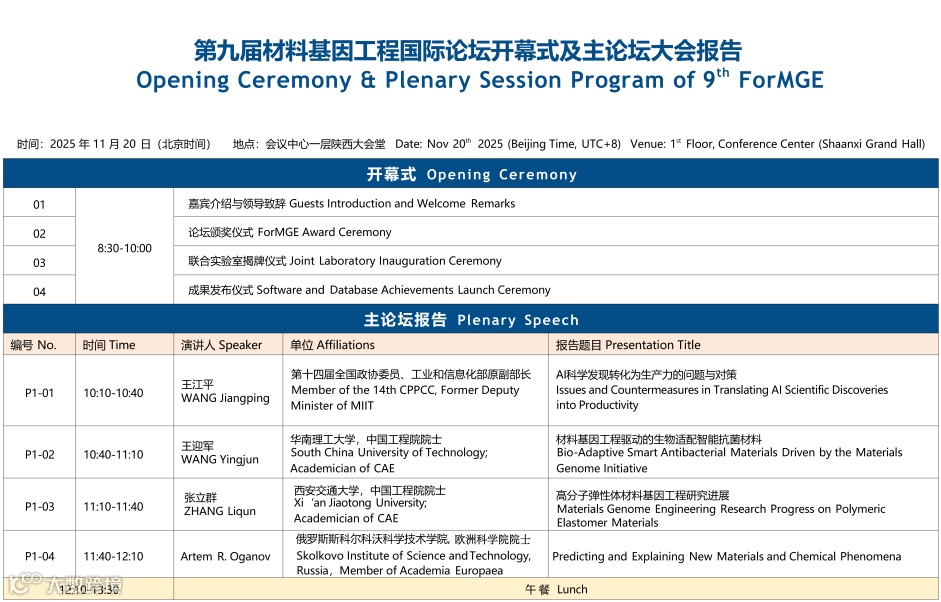The height and width of the screenshot is (602, 941).
Task: Click the 11:40-12:10 time cell
Action: 124,556
